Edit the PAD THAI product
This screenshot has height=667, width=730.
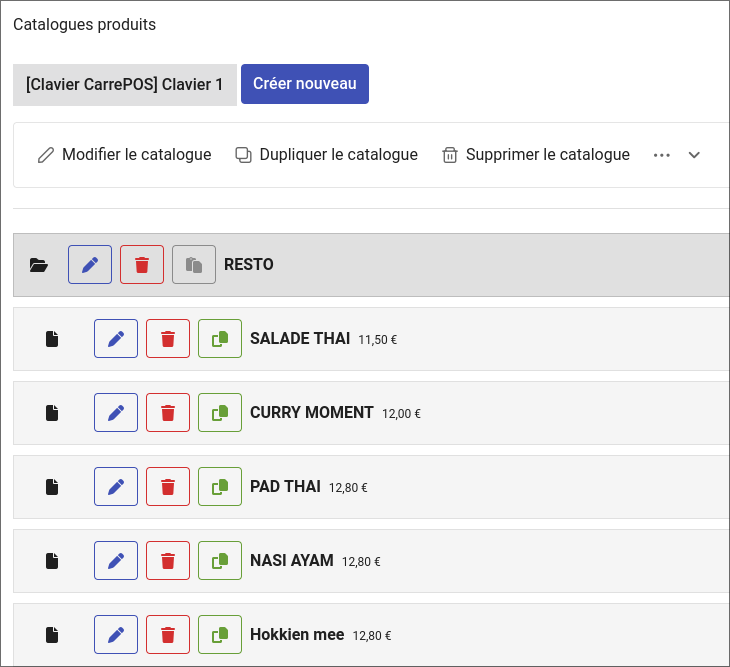click(116, 486)
